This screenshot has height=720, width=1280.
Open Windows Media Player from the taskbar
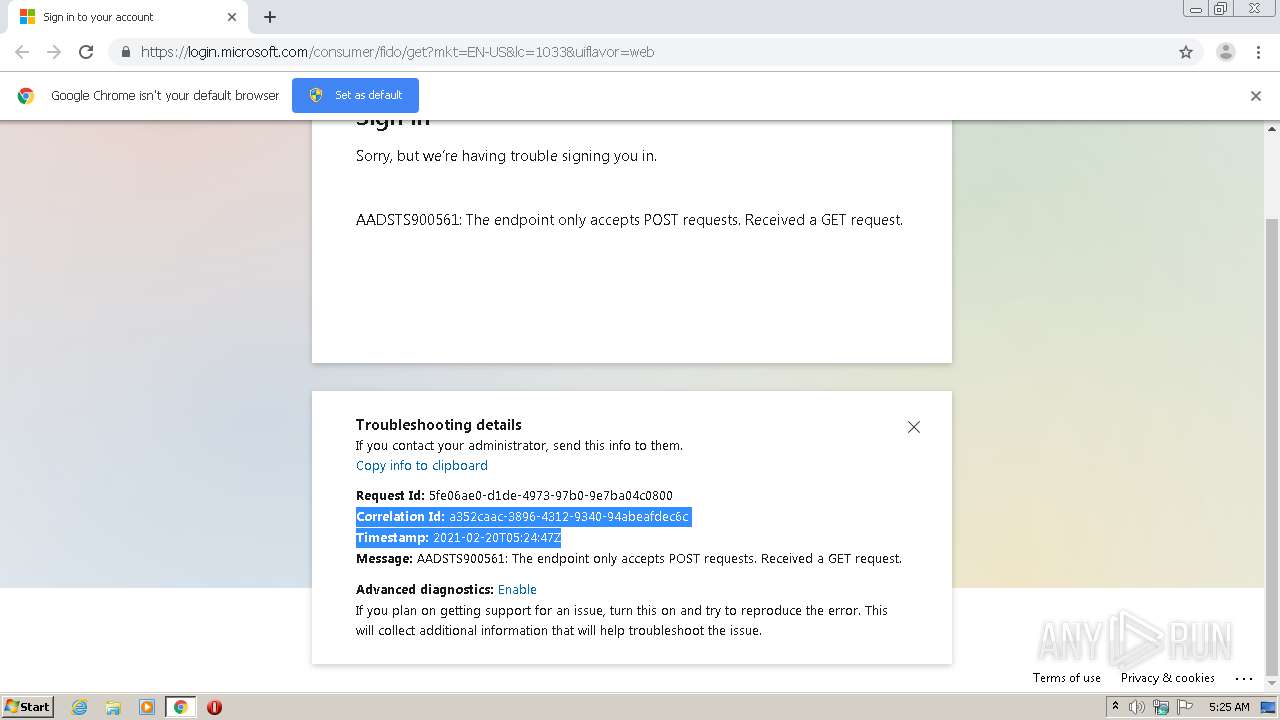click(x=147, y=707)
